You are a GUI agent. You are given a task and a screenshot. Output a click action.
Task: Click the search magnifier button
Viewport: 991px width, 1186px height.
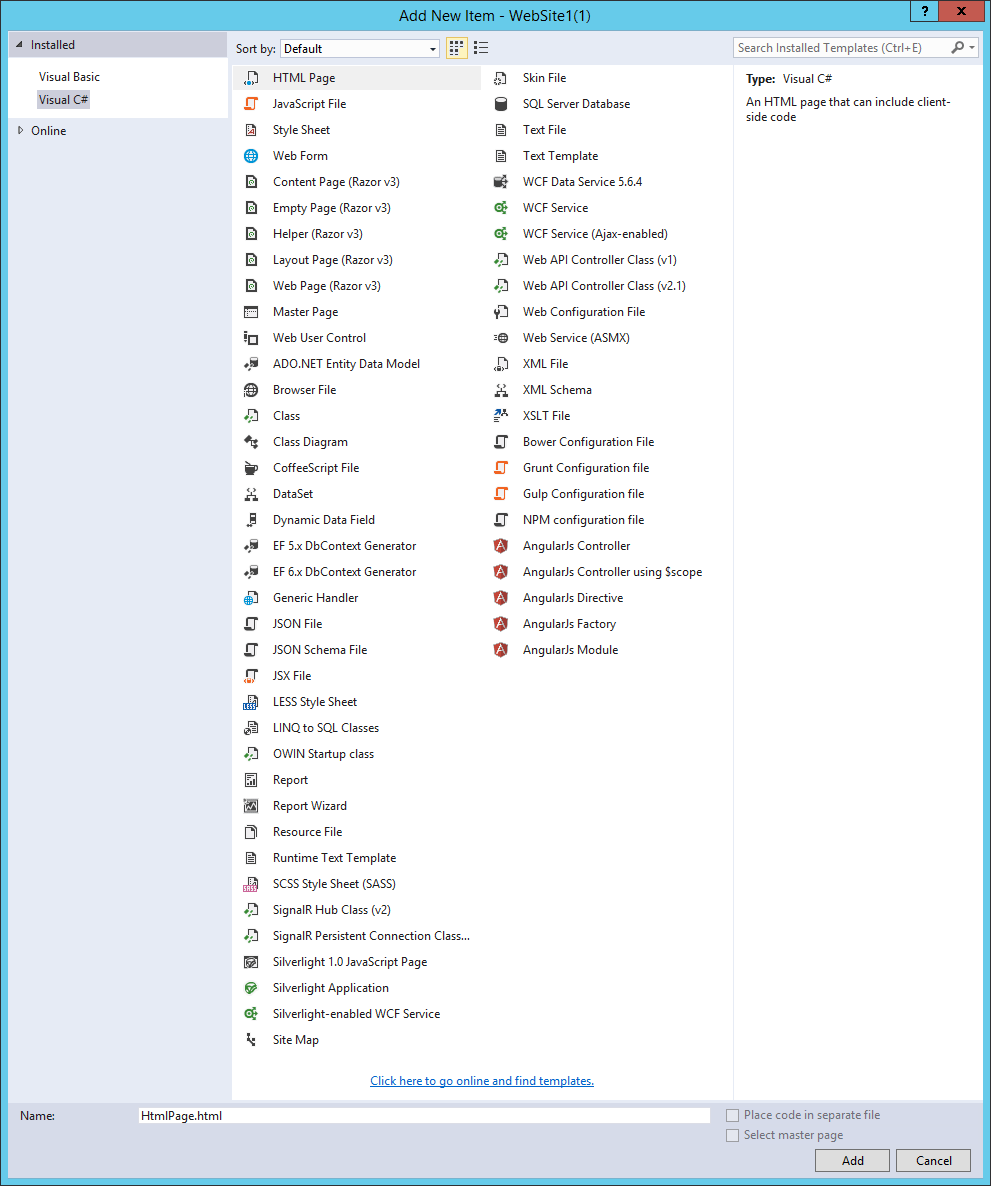(x=958, y=48)
